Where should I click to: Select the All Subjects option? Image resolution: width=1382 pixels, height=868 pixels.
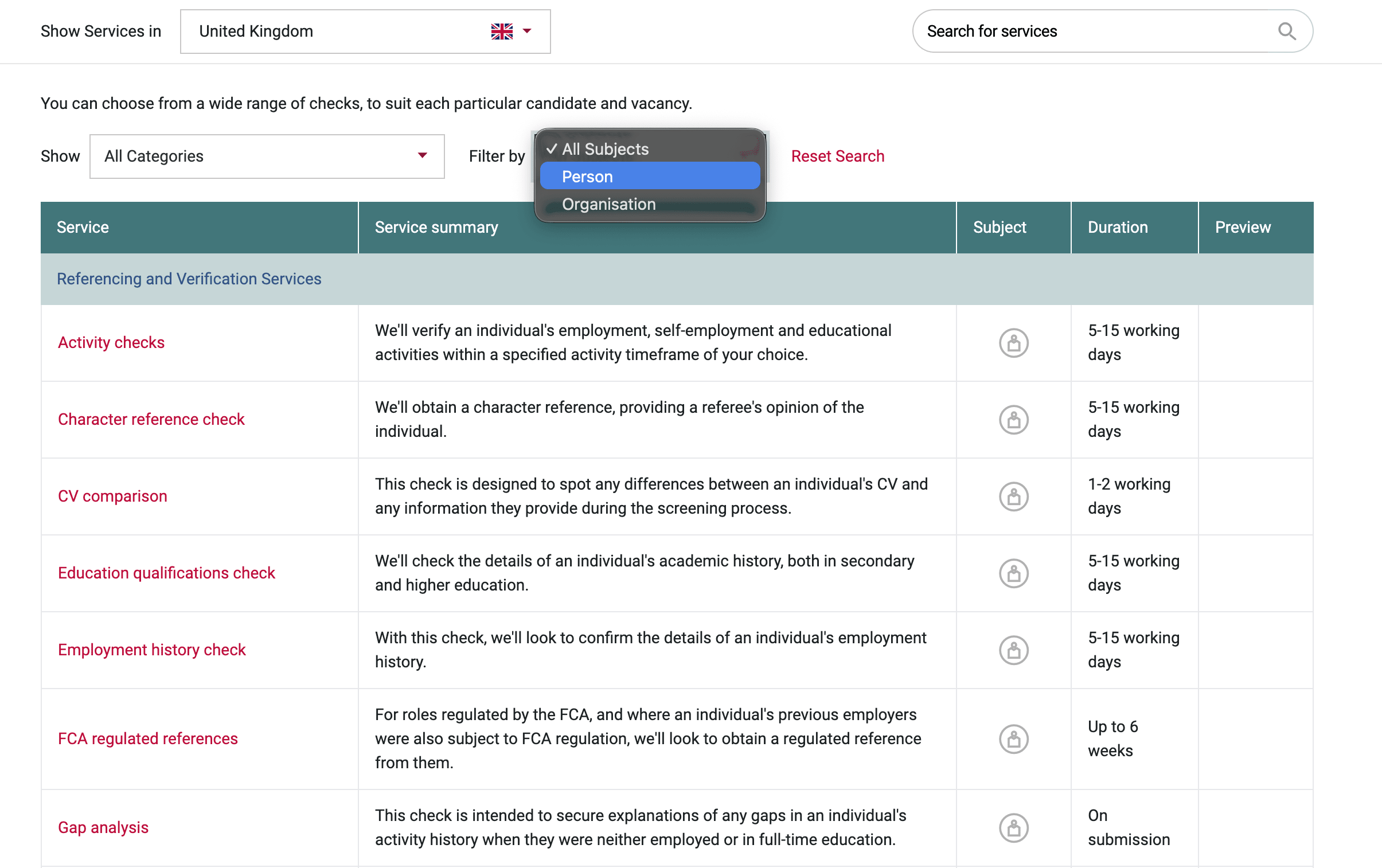(x=650, y=149)
